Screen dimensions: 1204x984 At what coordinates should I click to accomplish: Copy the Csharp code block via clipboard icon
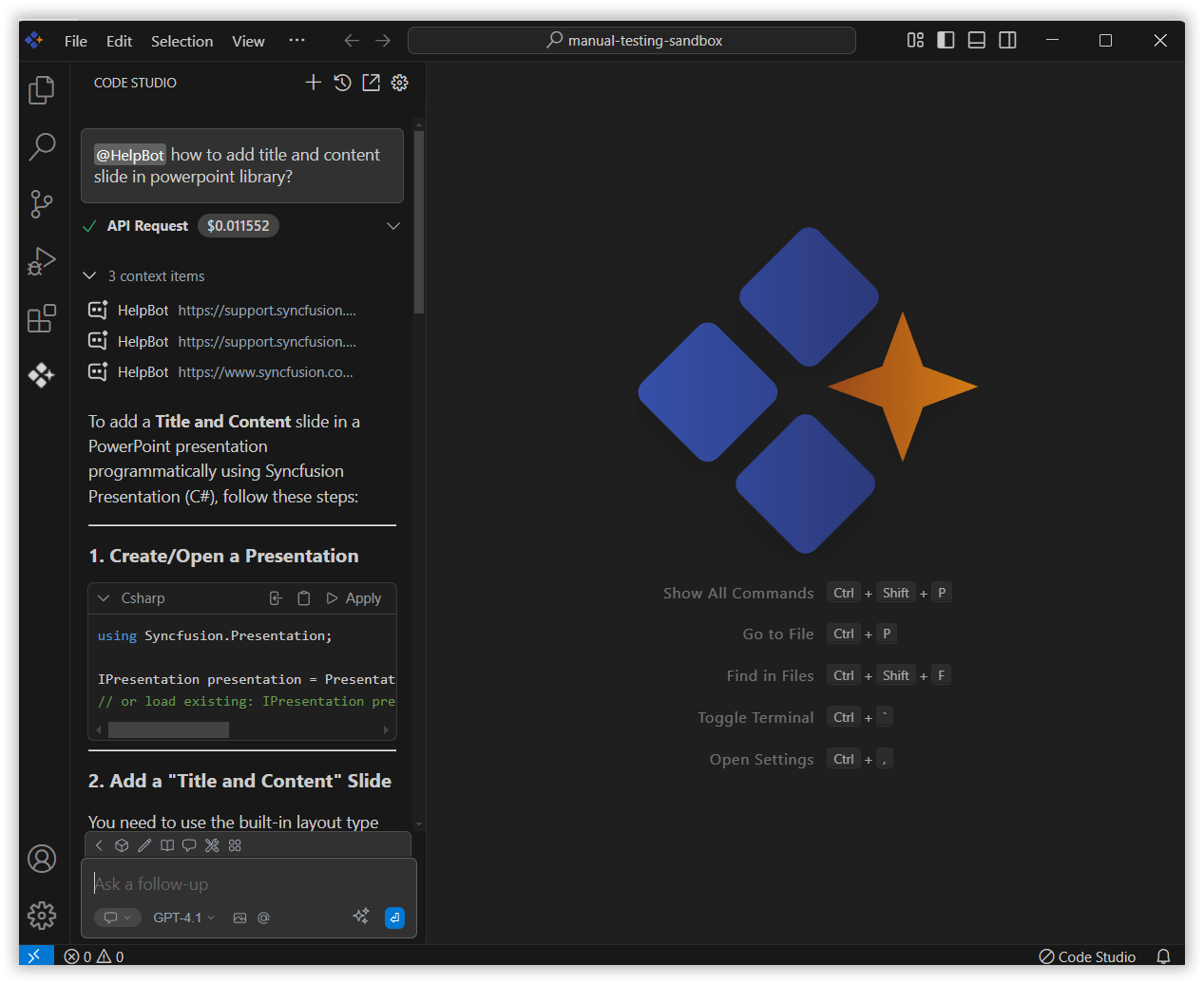click(x=304, y=598)
